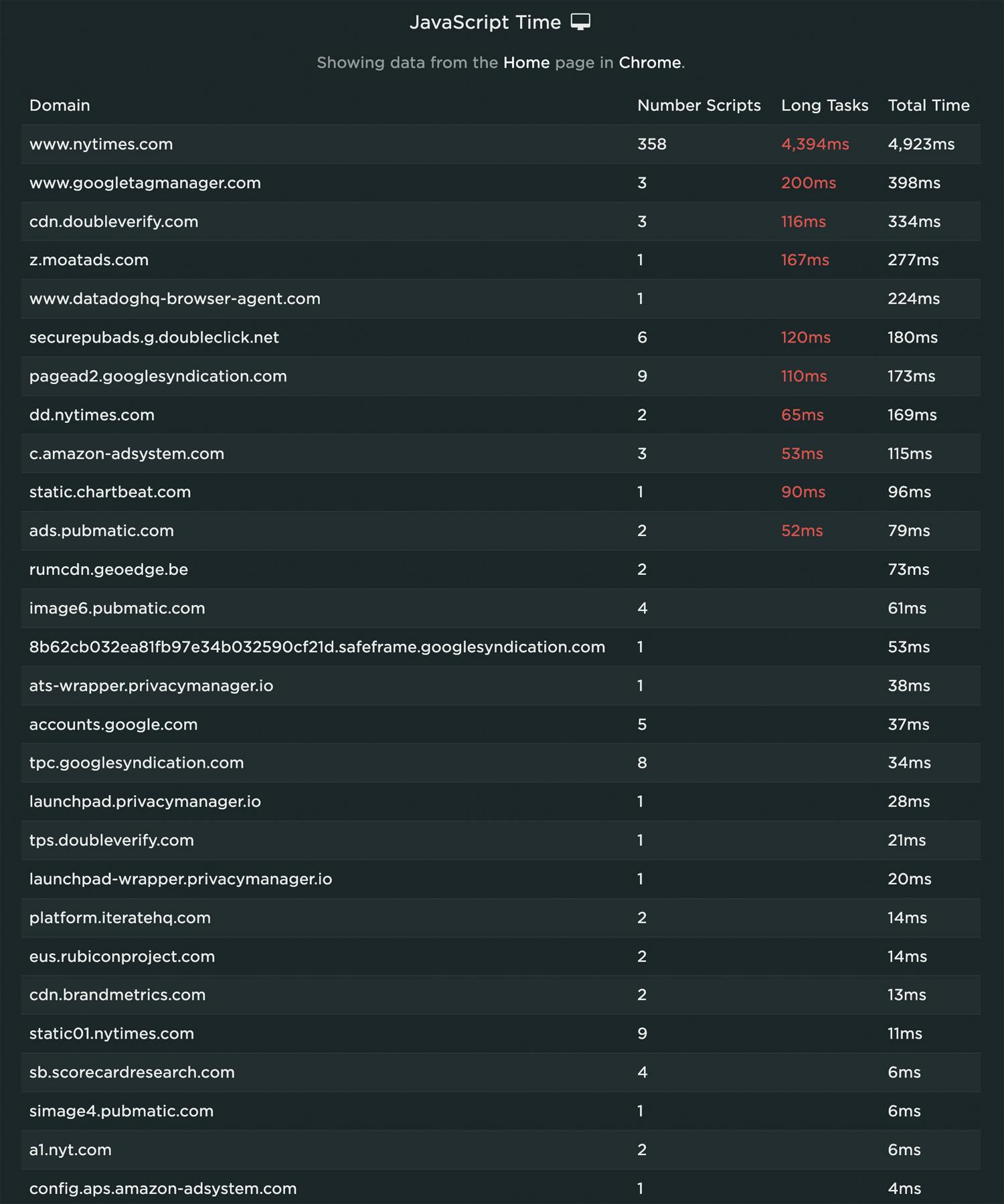Click the 4,394ms long tasks value
The width and height of the screenshot is (1004, 1204).
pos(815,144)
